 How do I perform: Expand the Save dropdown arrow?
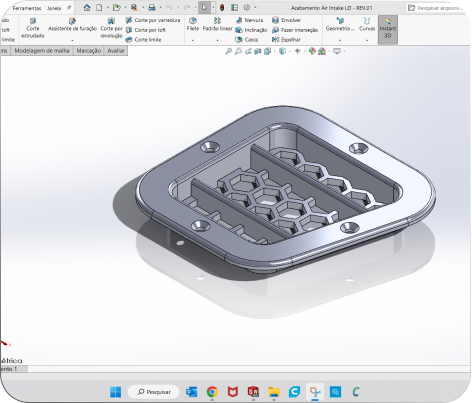[143, 7]
